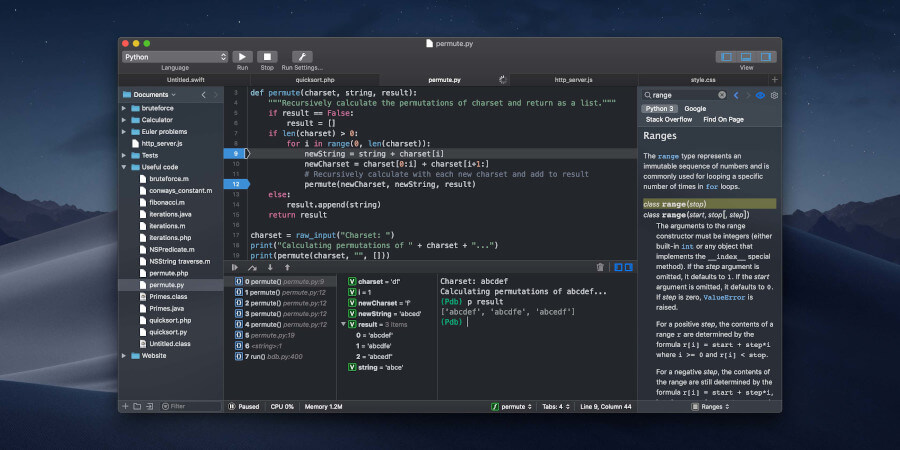Click the debugger step over icon
Viewport: 900px width, 450px height.
point(253,267)
